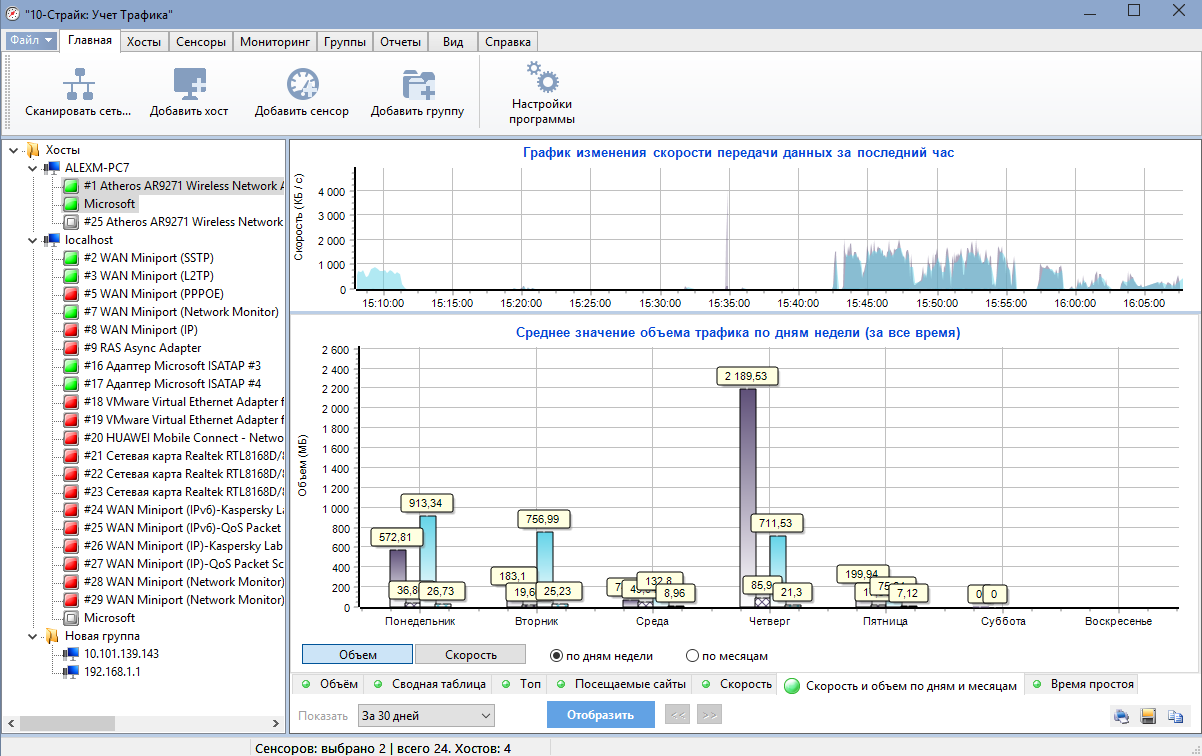Collapse the localhost tree node
This screenshot has width=1202, height=756.
pos(33,240)
